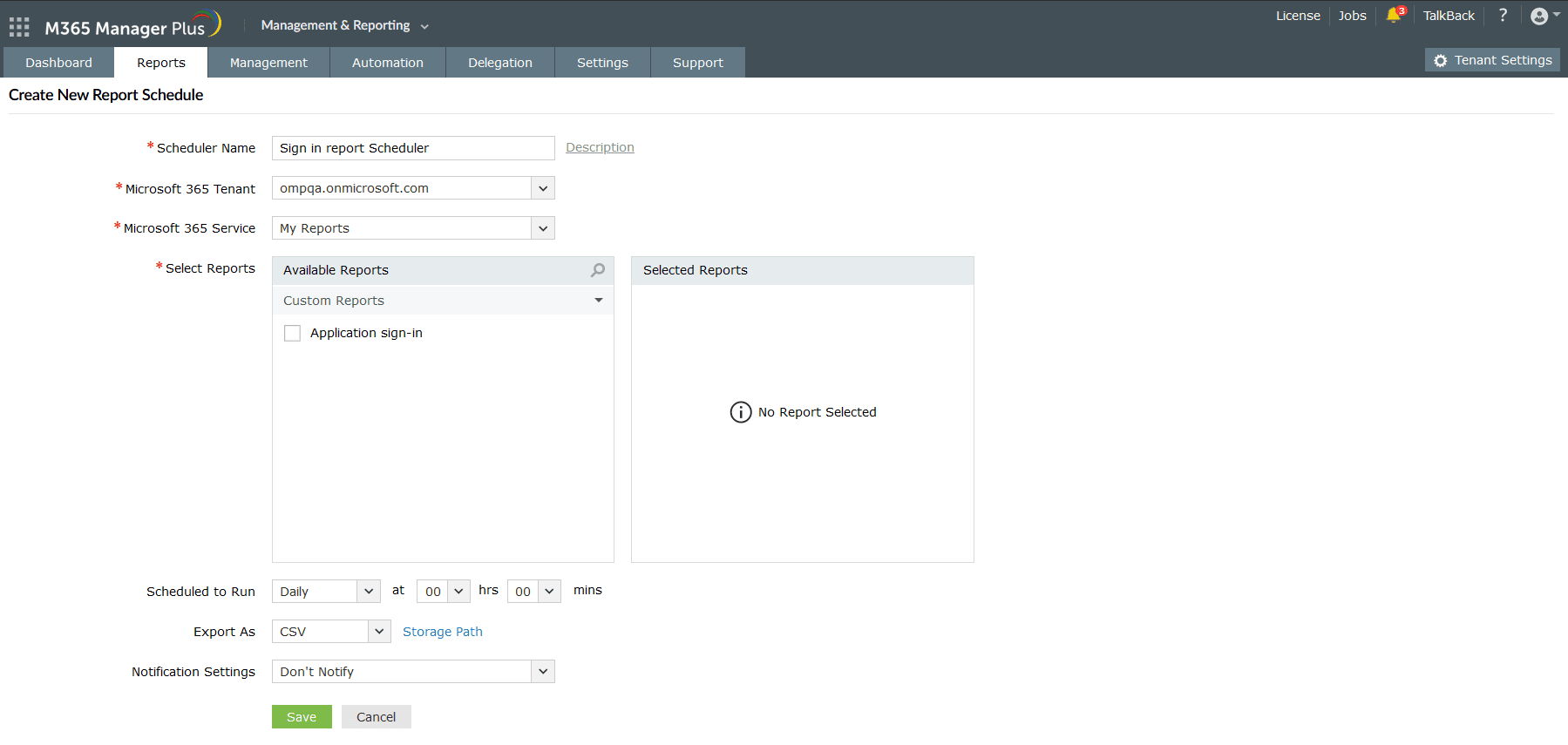Expand the Management & Reporting dropdown
The image size is (1568, 745).
344,25
